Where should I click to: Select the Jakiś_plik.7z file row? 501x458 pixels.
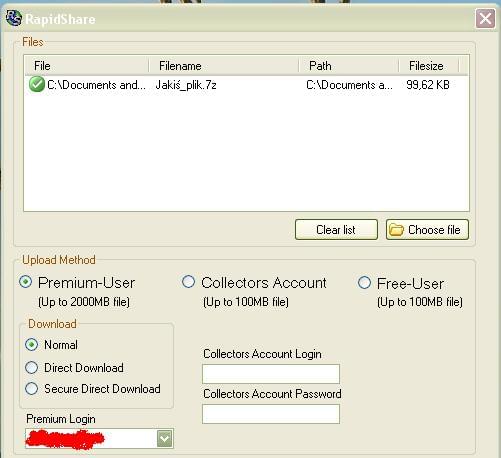click(247, 85)
